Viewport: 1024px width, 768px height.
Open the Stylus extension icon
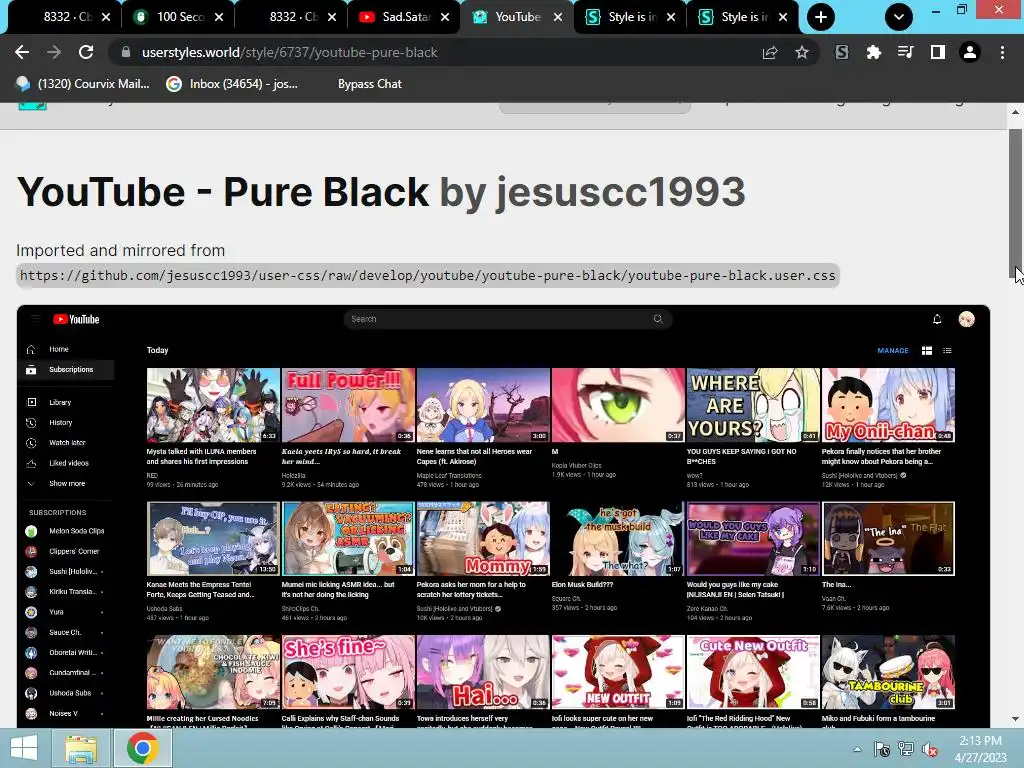[842, 52]
